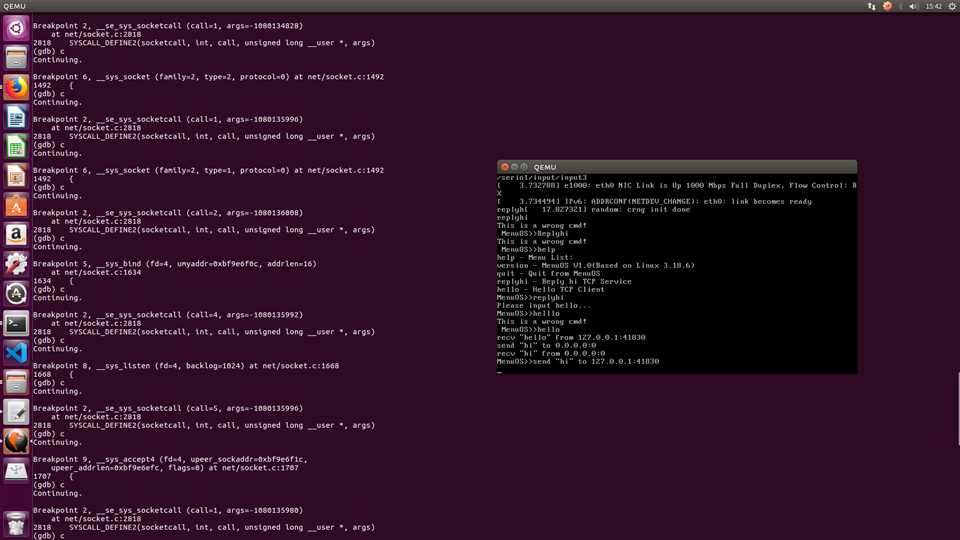Click the 'Breakpoint 5, __sys_bind' line
This screenshot has height=540, width=960.
tap(175, 264)
